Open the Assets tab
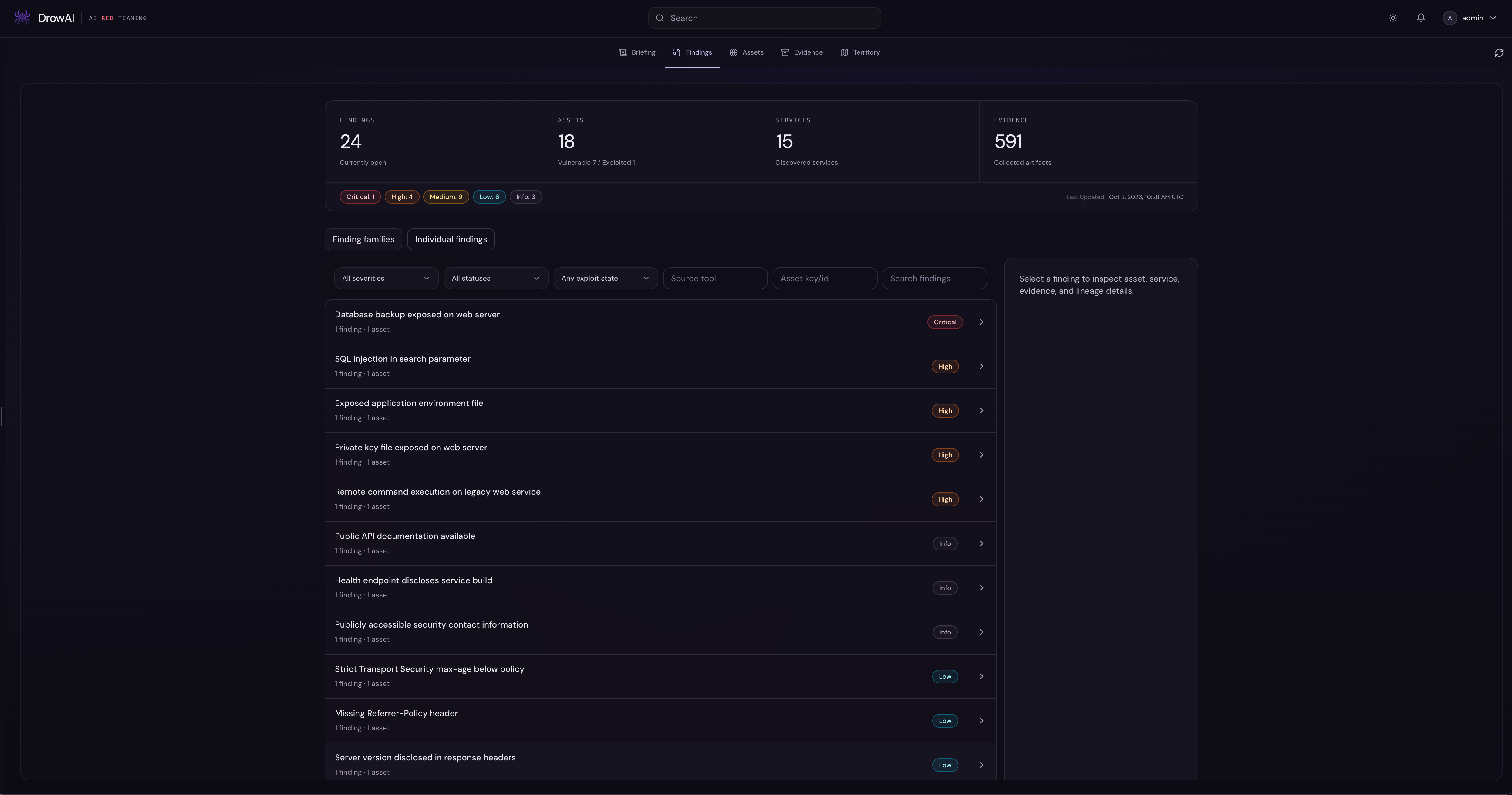Image resolution: width=1512 pixels, height=795 pixels. pyautogui.click(x=746, y=53)
